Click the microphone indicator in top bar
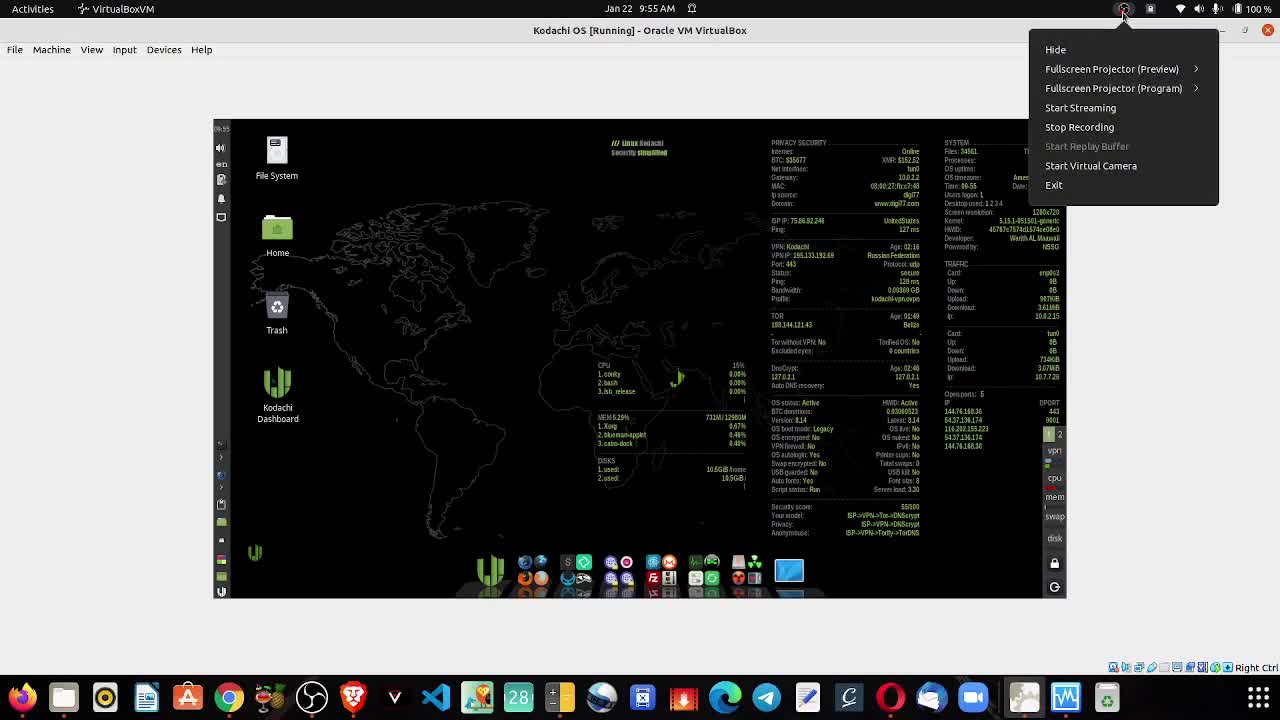 pyautogui.click(x=1217, y=9)
